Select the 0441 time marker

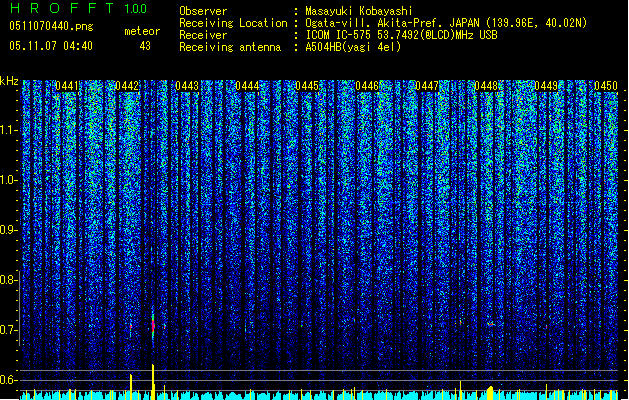tap(67, 86)
